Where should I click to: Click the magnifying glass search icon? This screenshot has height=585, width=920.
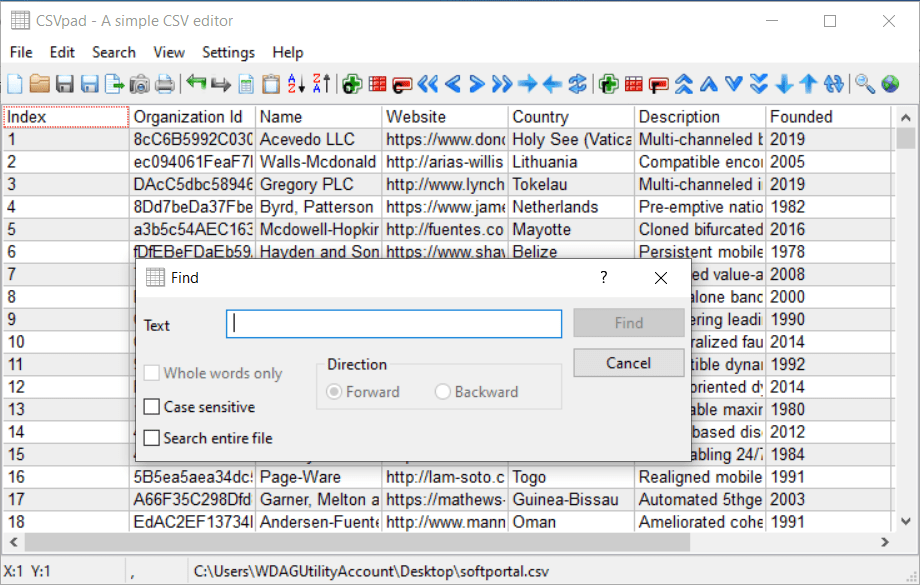865,84
